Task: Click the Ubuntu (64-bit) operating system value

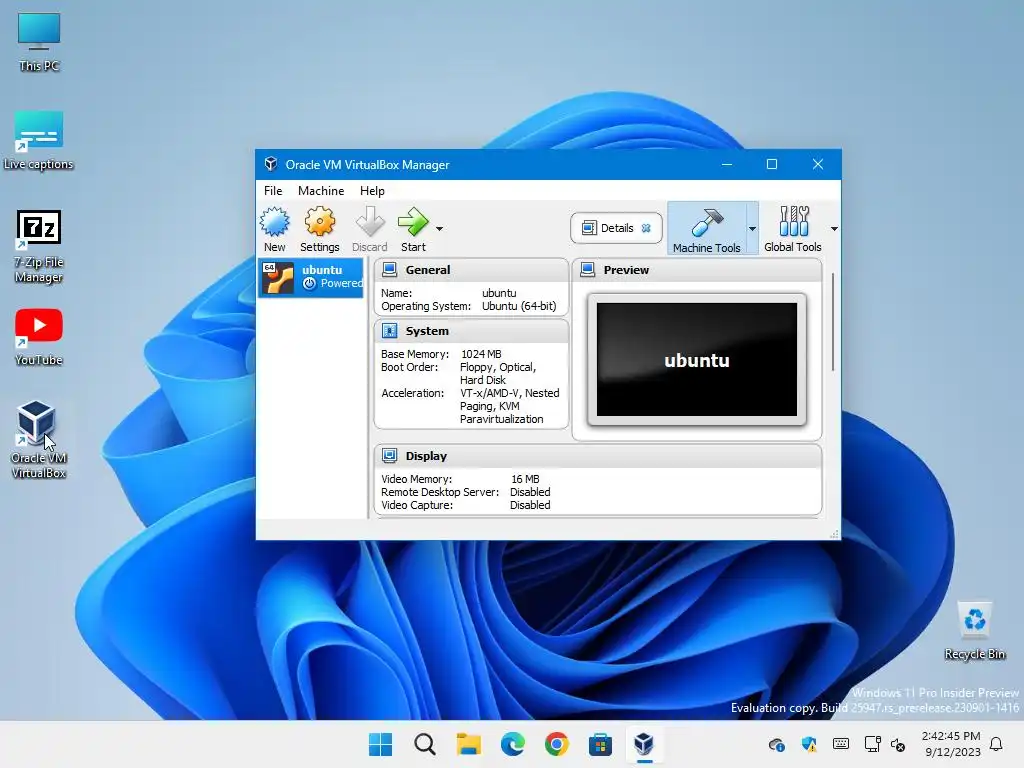Action: click(x=519, y=306)
